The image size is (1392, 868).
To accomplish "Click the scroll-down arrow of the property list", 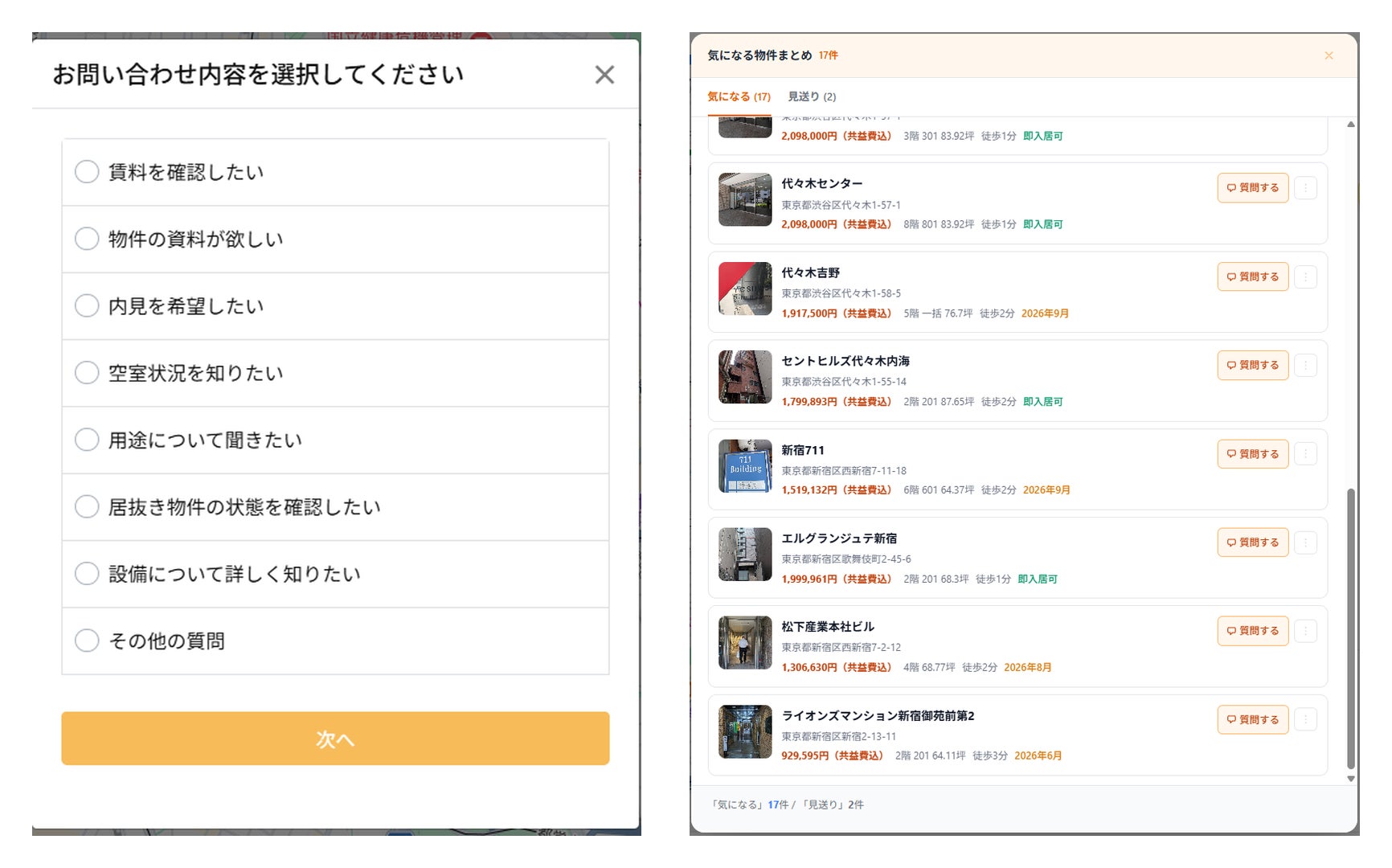I will [x=1351, y=778].
